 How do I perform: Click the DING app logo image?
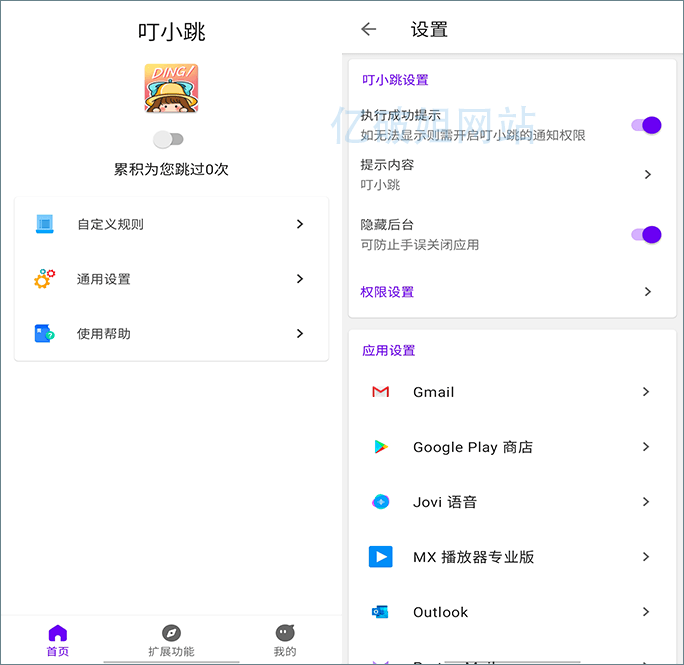(171, 88)
